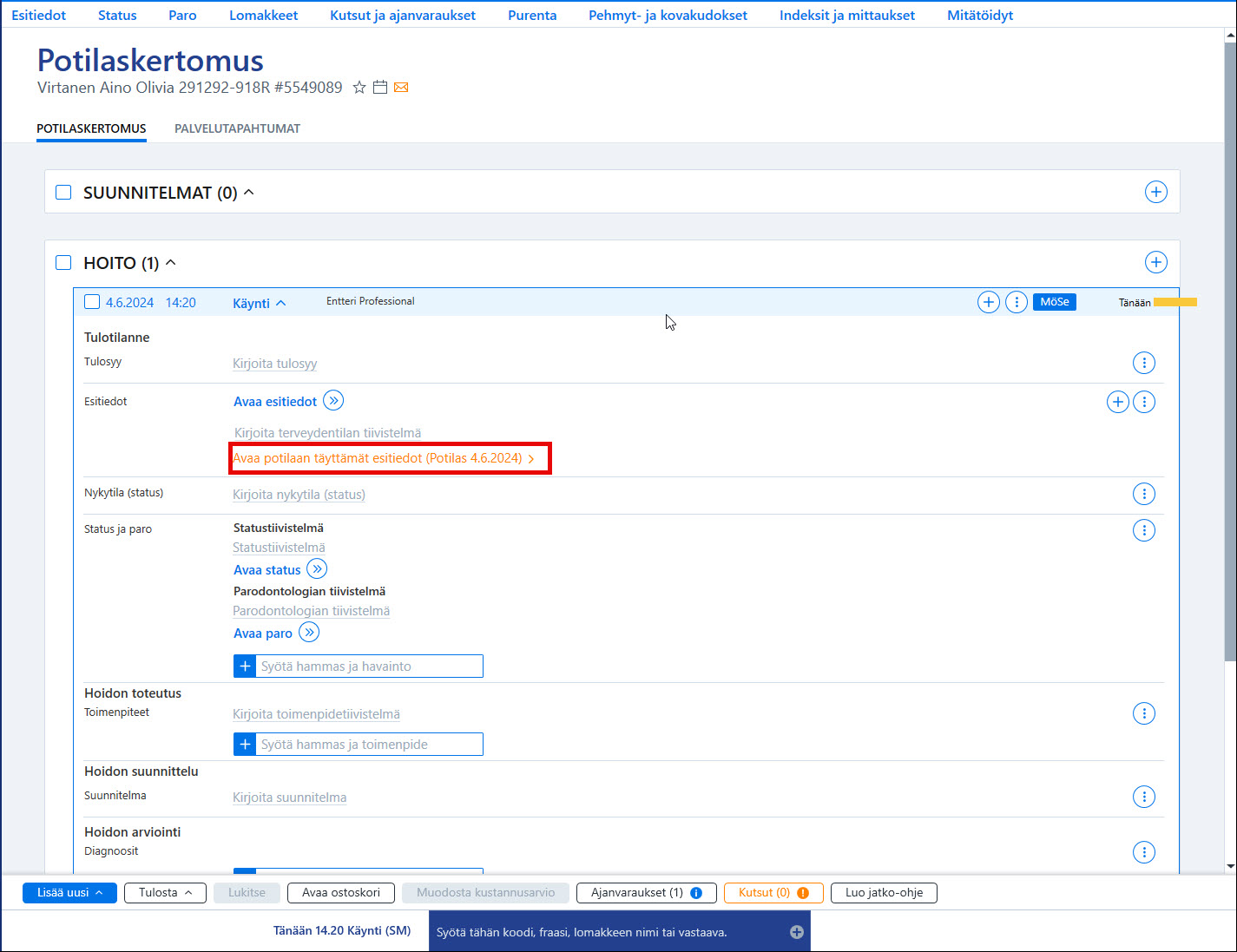Image resolution: width=1237 pixels, height=952 pixels.
Task: Open the Käynti row three-dot menu
Action: click(x=1017, y=302)
